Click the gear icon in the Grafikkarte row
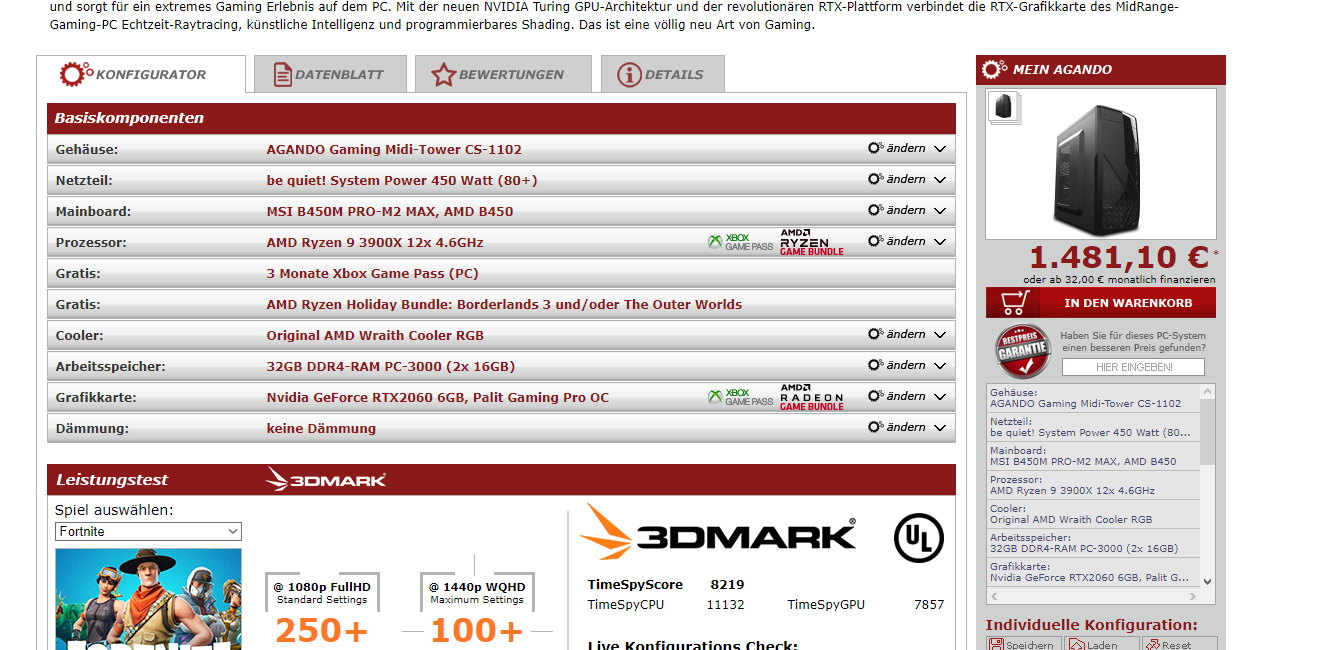This screenshot has height=650, width=1330. tap(875, 396)
